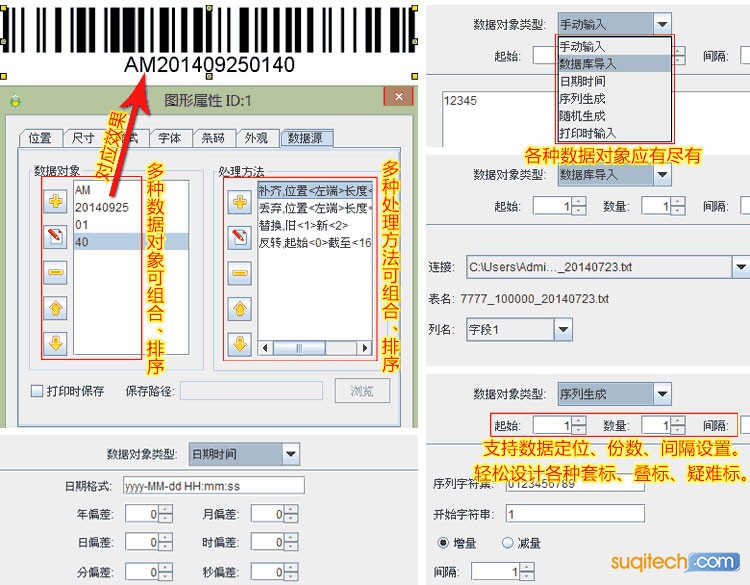
Task: Select data object 20140925 in the list
Action: (131, 207)
